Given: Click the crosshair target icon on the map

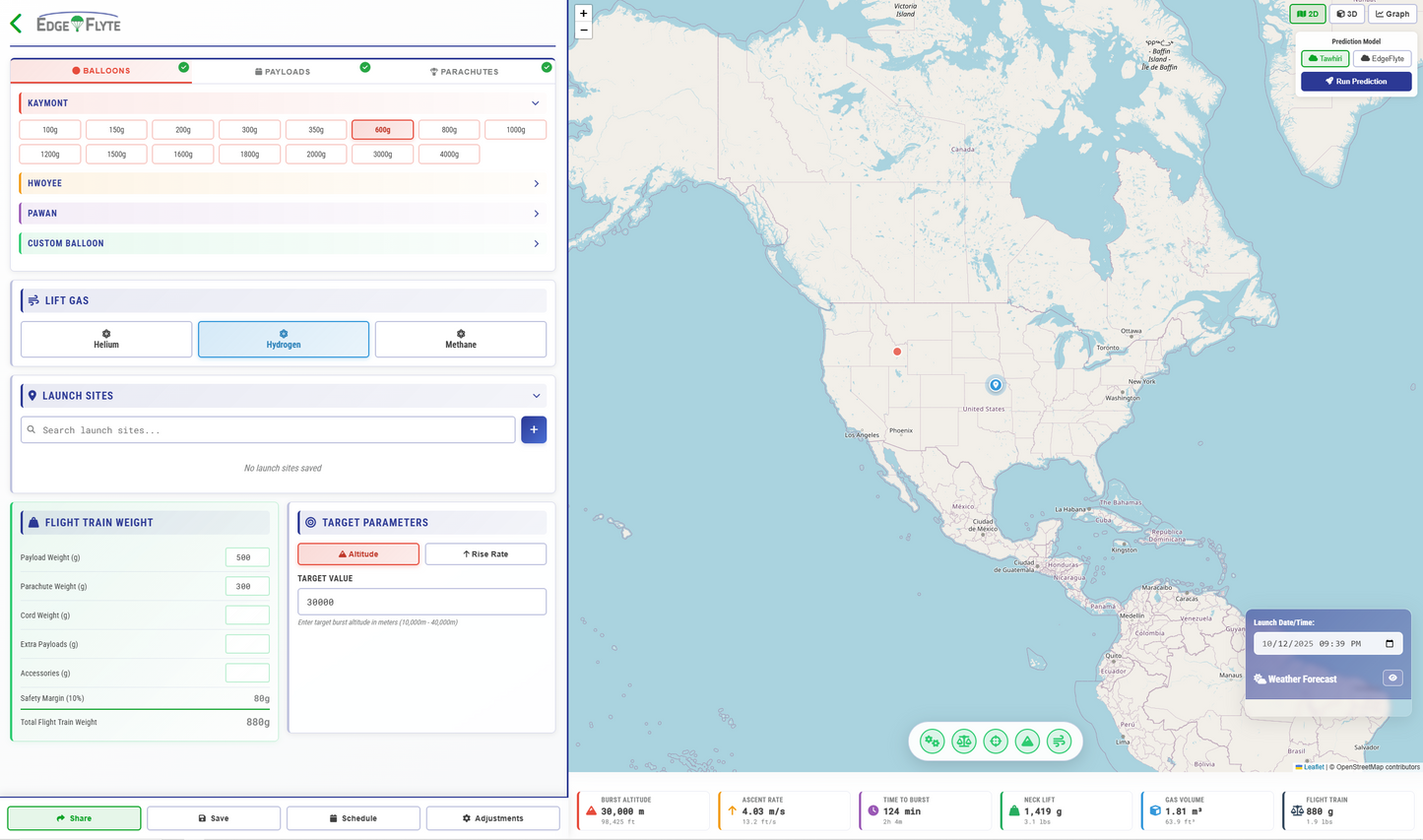Looking at the screenshot, I should (x=996, y=742).
